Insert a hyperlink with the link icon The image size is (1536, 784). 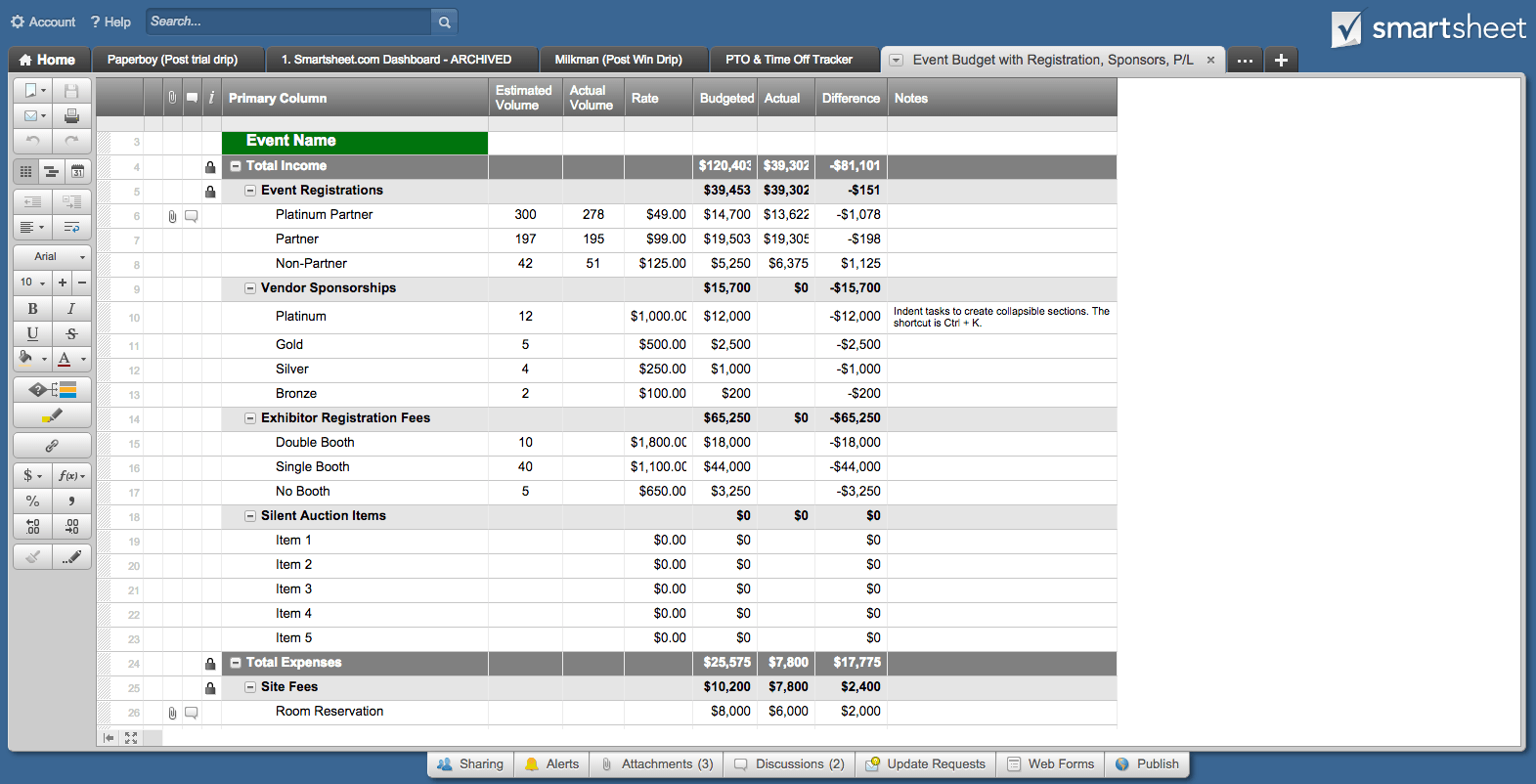[52, 446]
